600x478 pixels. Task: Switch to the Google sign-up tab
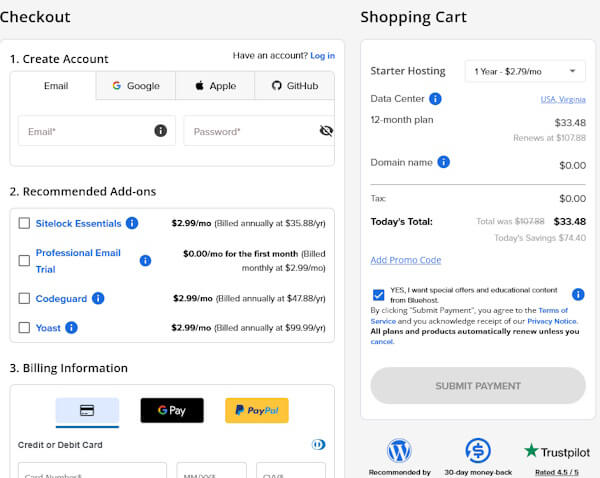tap(136, 86)
